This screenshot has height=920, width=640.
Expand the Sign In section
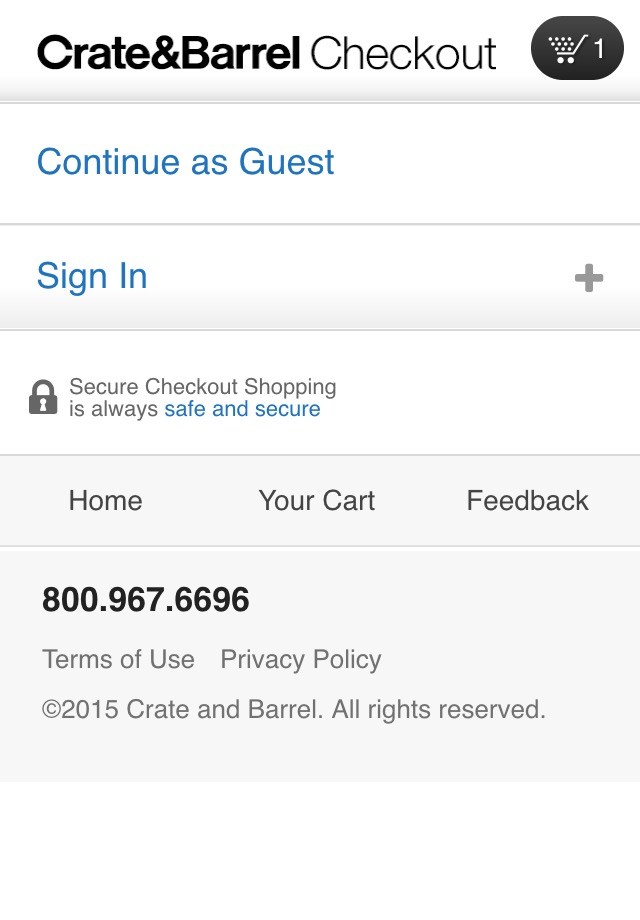92,276
